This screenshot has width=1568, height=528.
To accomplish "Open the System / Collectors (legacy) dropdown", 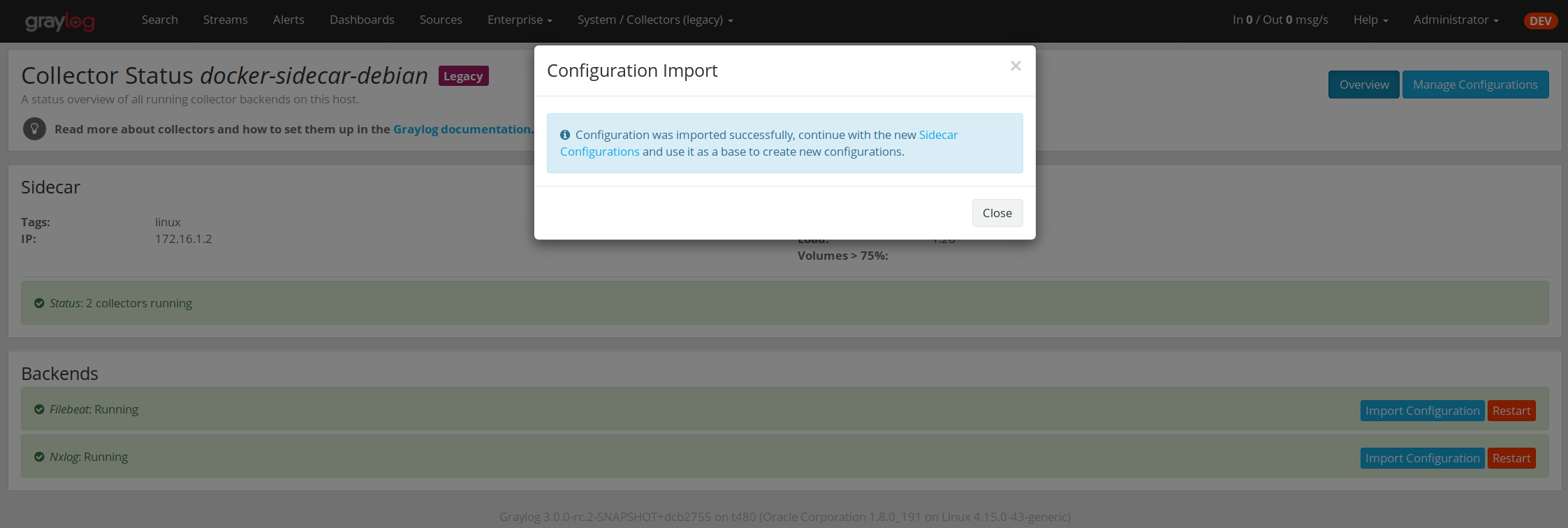I will [x=654, y=20].
